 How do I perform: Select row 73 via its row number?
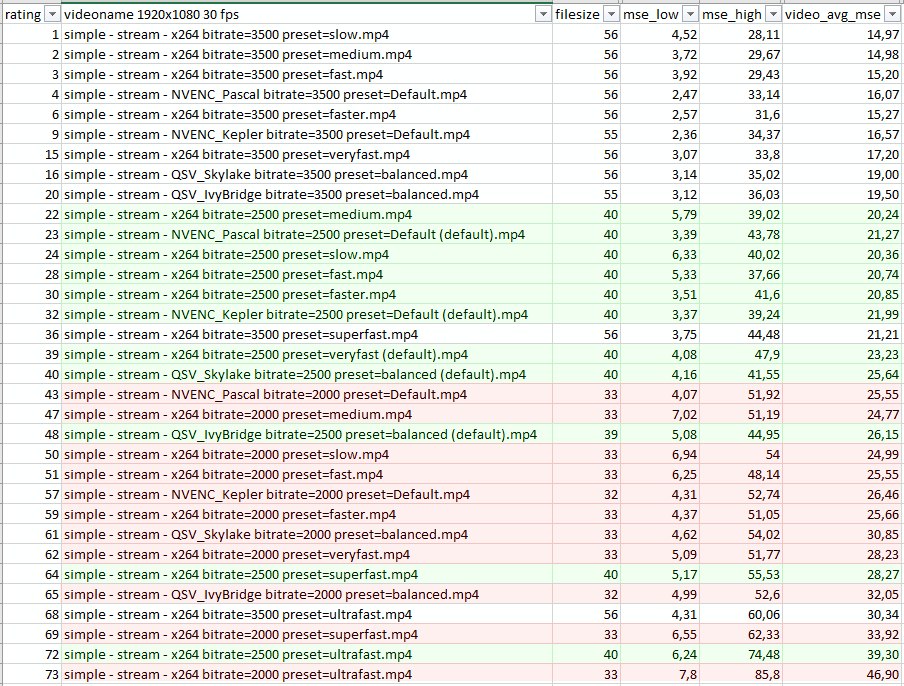(x=30, y=675)
